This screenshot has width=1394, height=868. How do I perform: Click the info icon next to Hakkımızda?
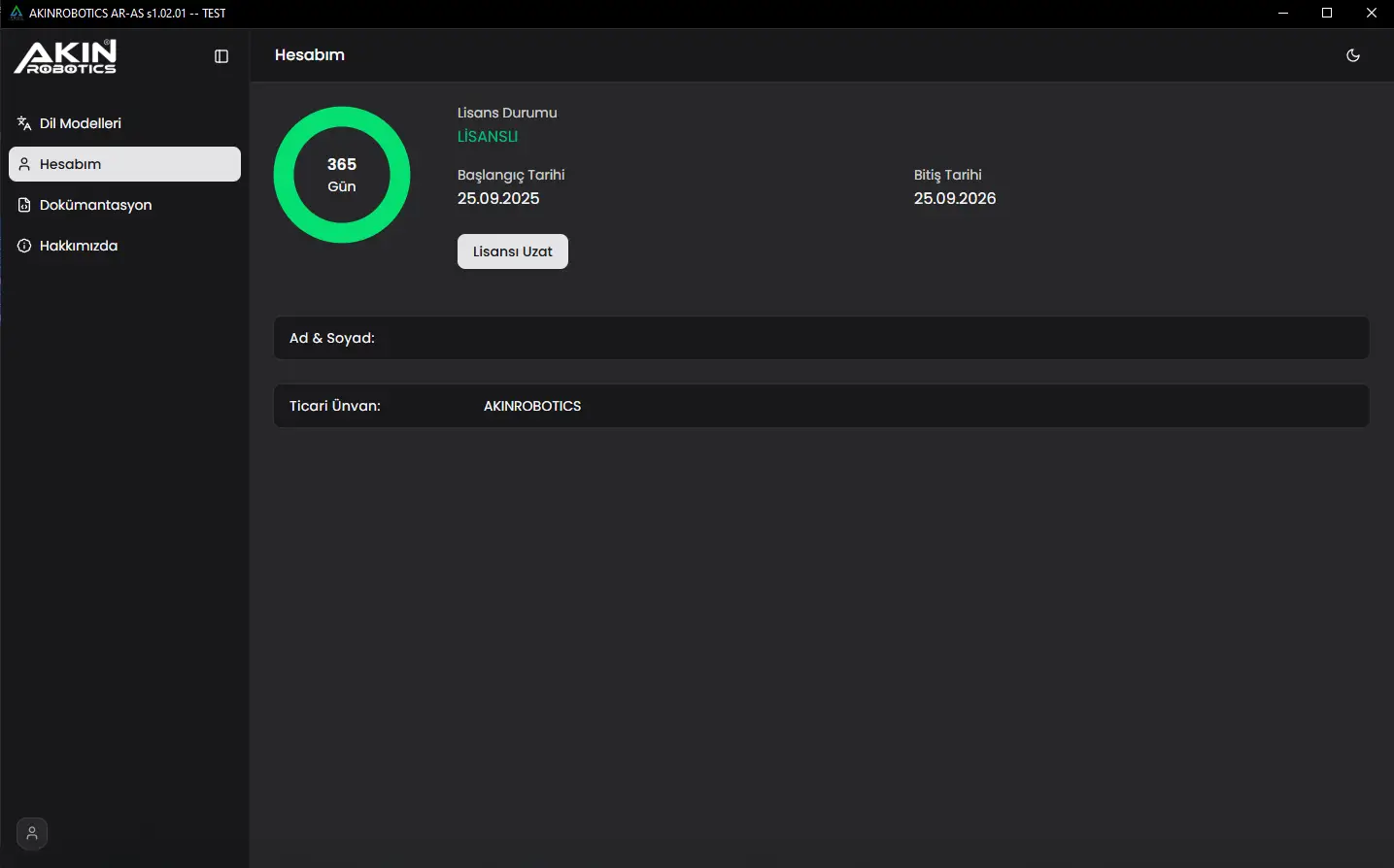24,246
